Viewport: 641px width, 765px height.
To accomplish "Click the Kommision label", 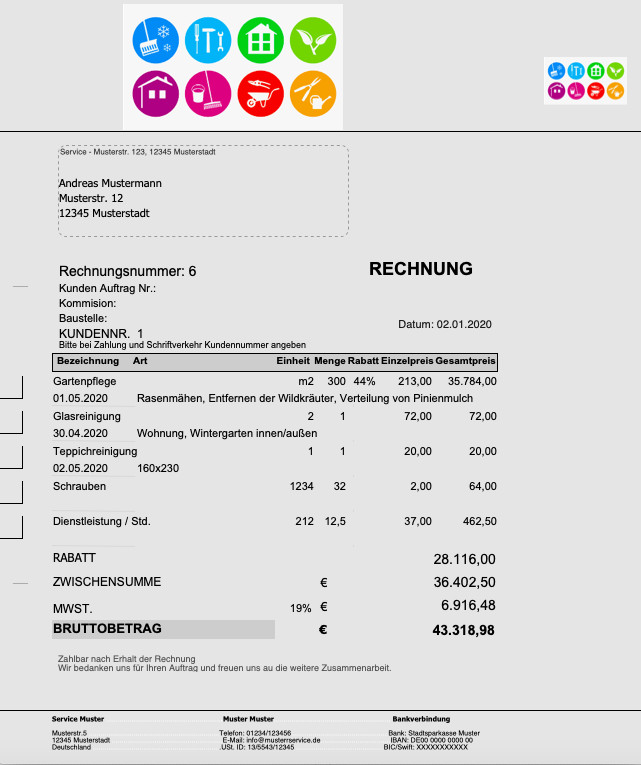I will point(87,303).
